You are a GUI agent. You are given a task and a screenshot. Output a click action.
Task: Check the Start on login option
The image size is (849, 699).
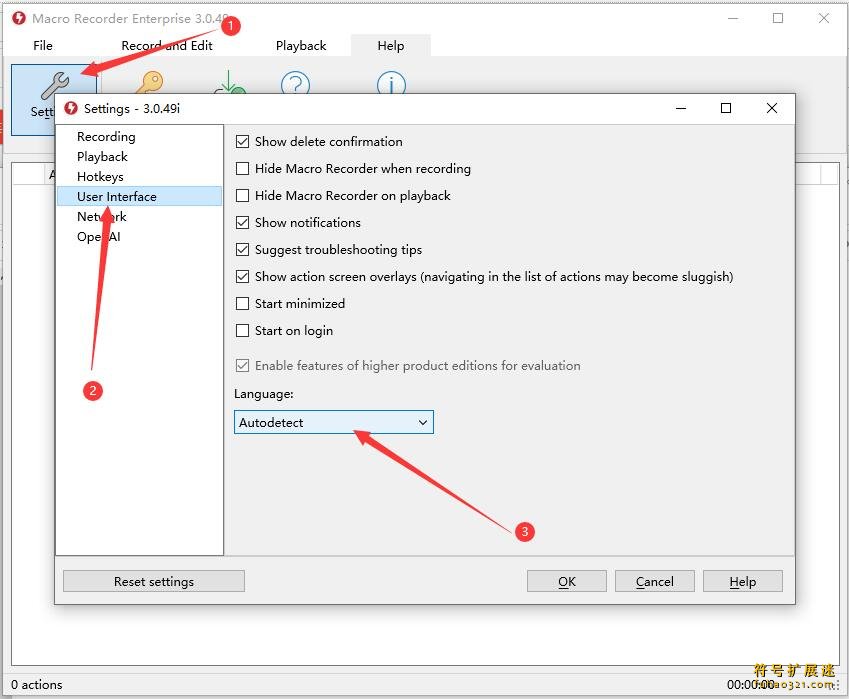pyautogui.click(x=243, y=331)
